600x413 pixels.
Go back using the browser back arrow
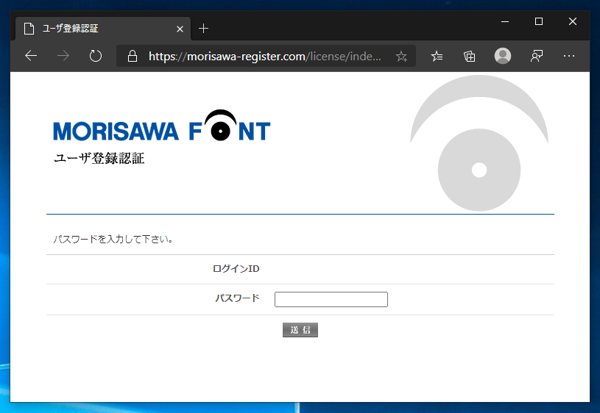31,56
